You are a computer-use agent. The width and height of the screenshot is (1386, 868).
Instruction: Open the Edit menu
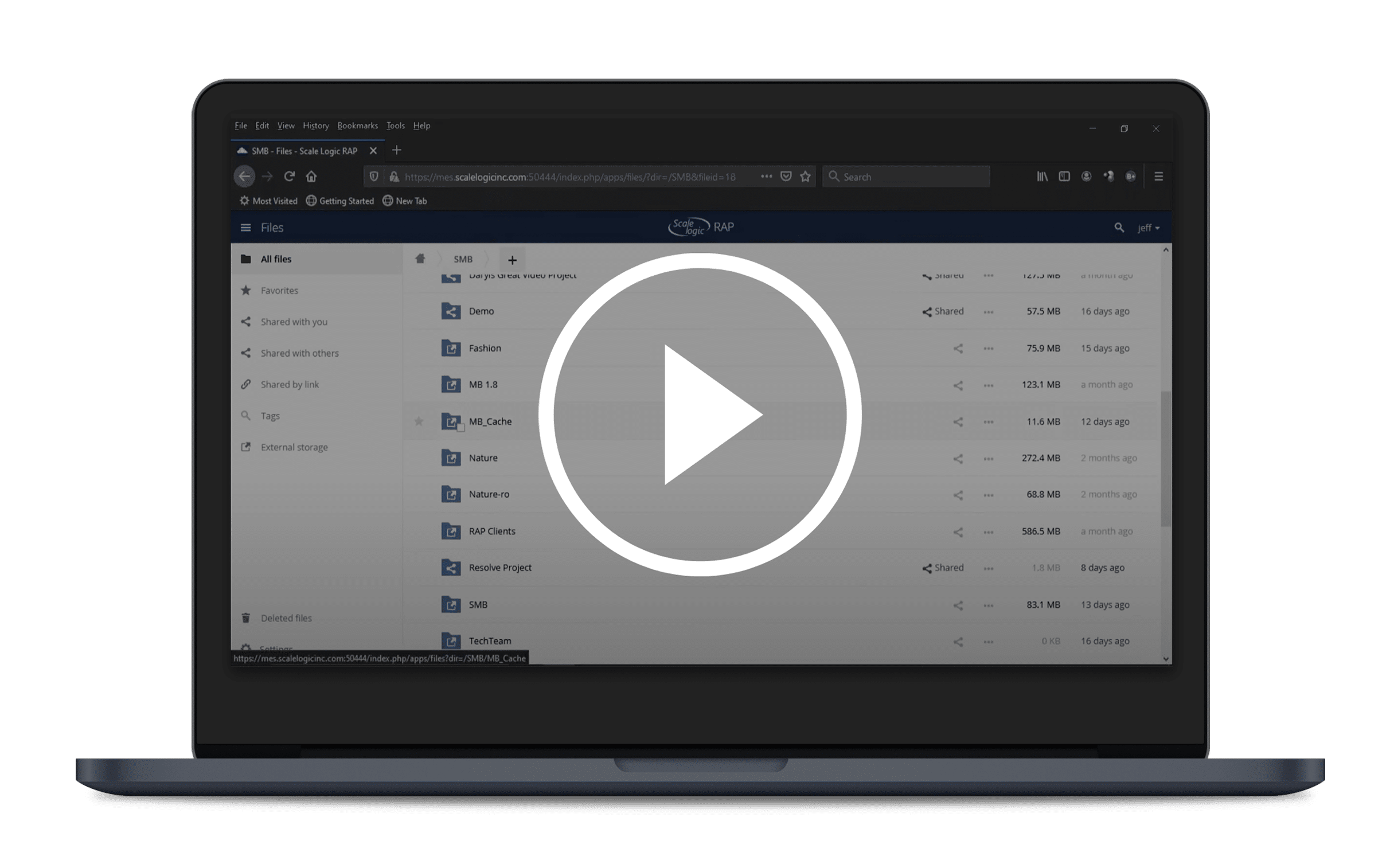coord(262,126)
